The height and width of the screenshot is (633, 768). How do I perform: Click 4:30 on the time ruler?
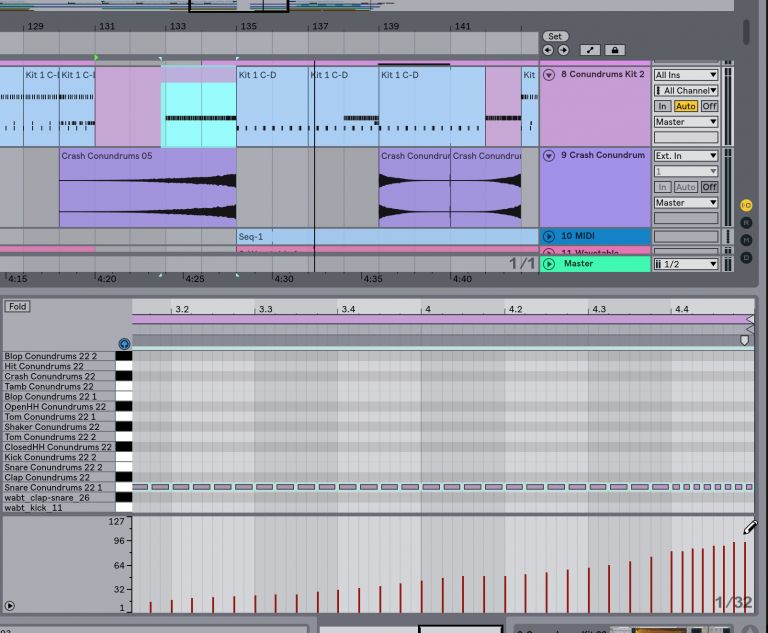284,279
